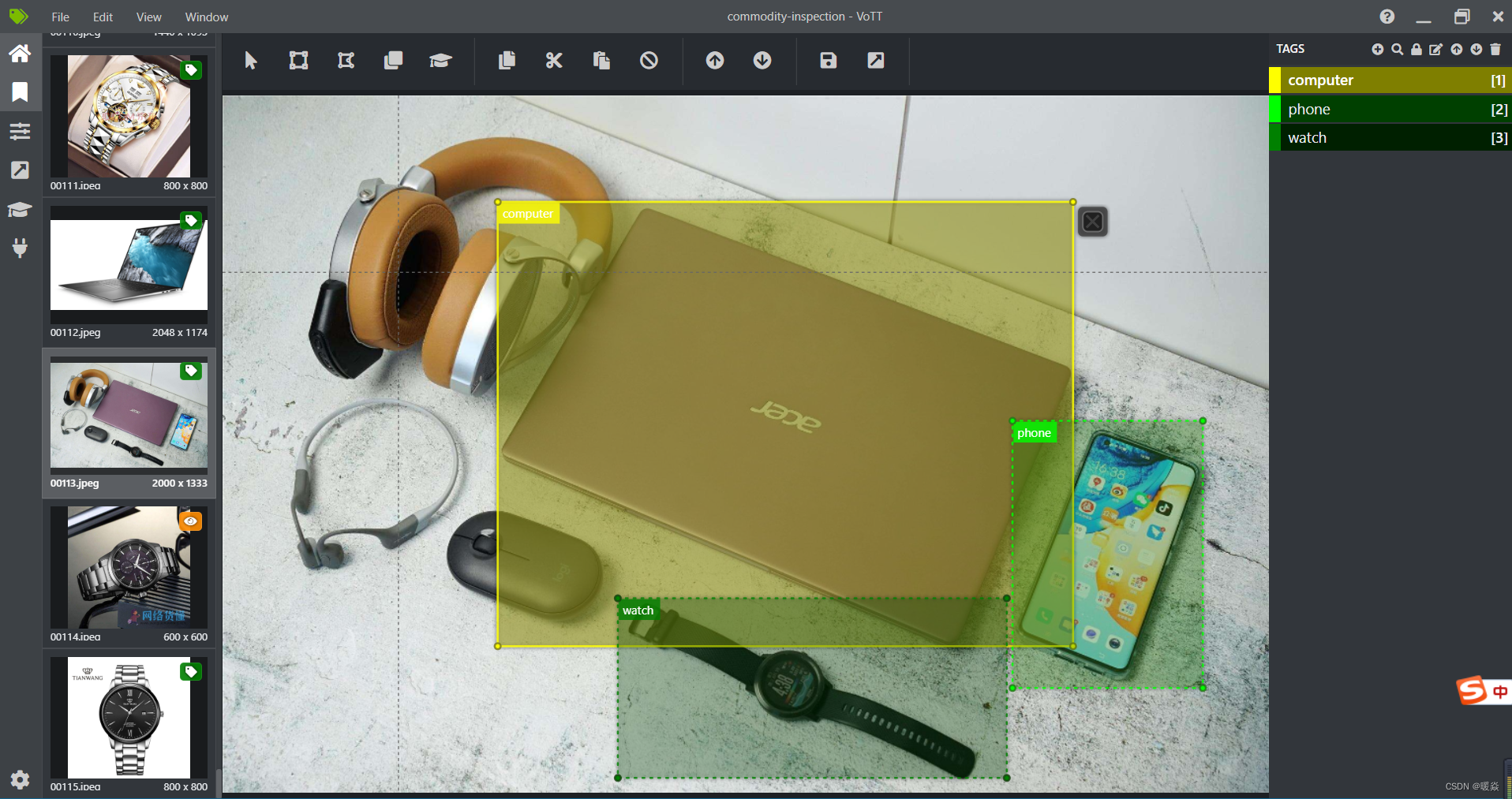Go to next asset with down arrow

click(x=762, y=61)
